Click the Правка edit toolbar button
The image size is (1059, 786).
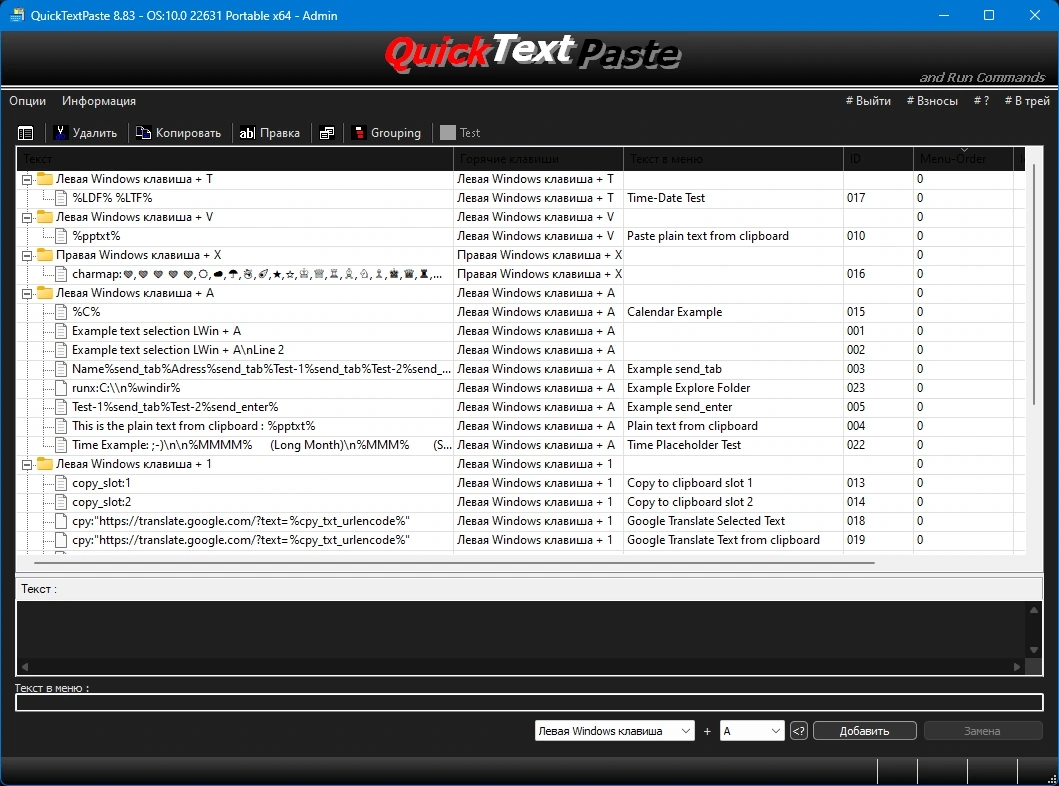tap(270, 133)
